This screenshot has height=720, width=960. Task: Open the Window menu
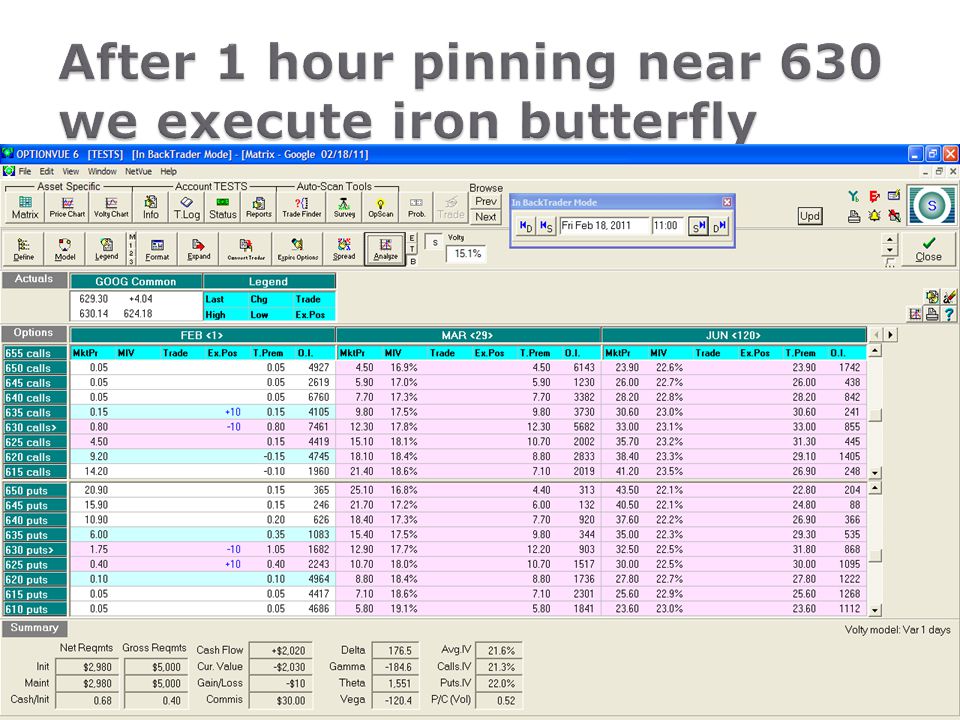click(x=102, y=171)
